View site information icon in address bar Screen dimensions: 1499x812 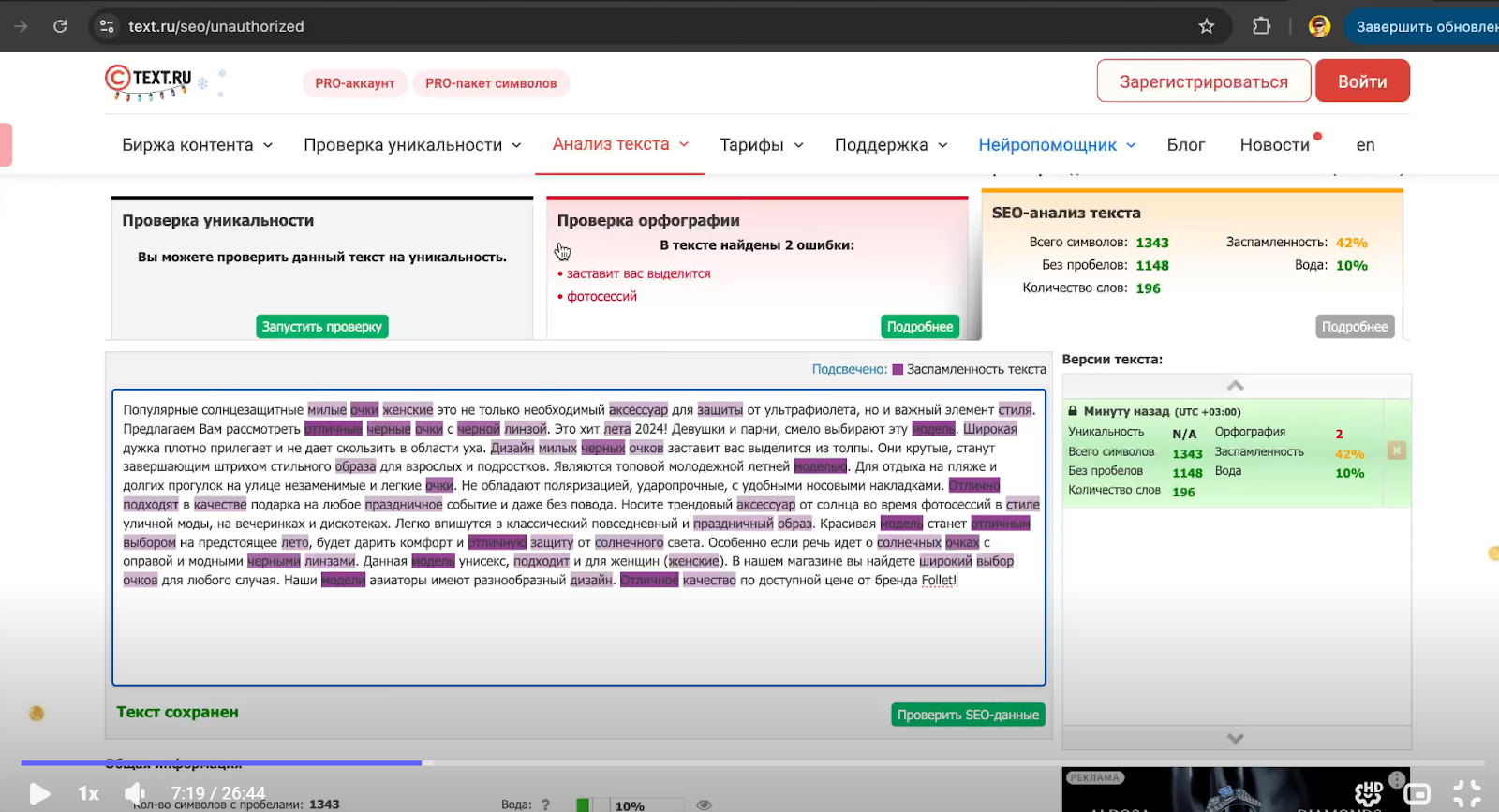107,26
